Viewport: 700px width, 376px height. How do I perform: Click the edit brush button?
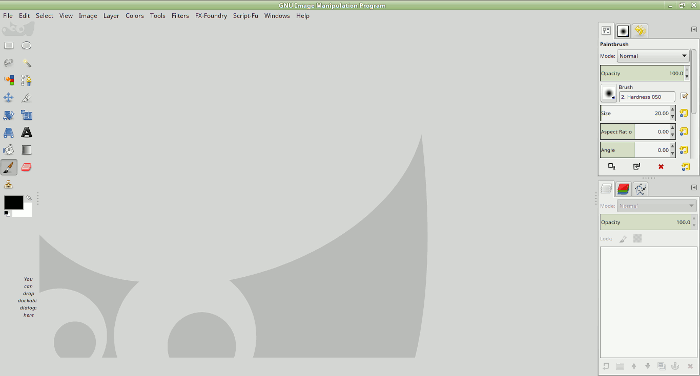(683, 96)
